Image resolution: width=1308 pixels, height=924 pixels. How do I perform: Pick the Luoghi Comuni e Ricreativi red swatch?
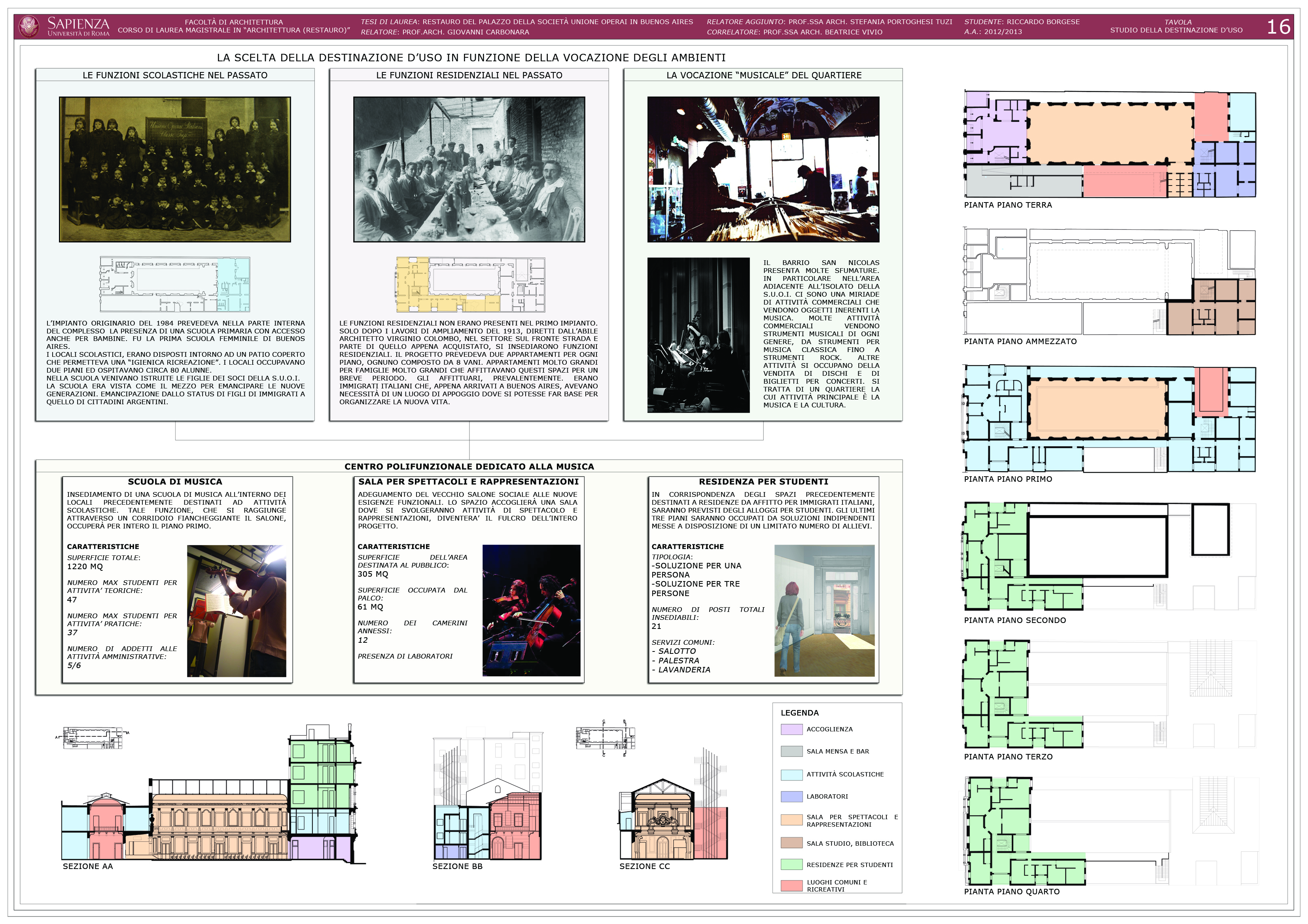pos(791,885)
